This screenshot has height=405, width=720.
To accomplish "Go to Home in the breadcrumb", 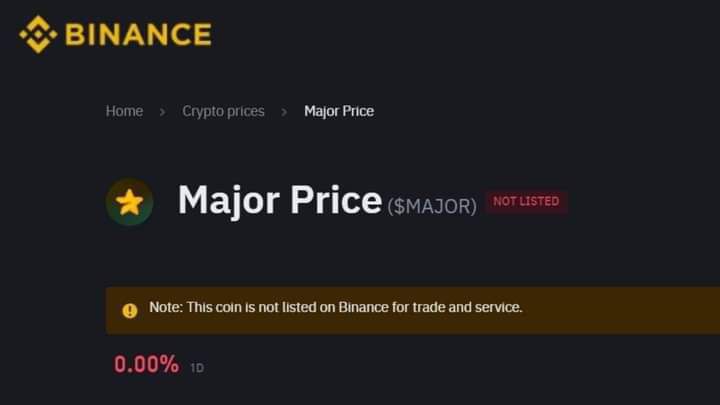I will (124, 111).
